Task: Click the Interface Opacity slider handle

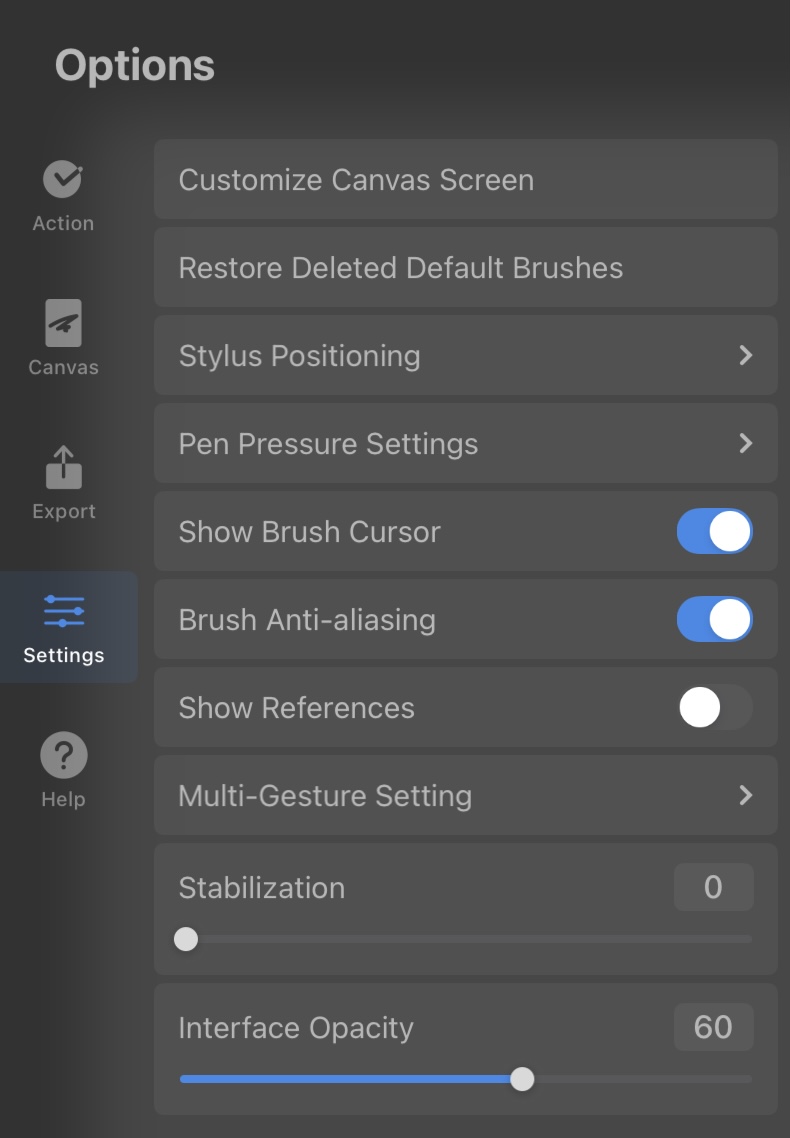Action: [522, 1079]
